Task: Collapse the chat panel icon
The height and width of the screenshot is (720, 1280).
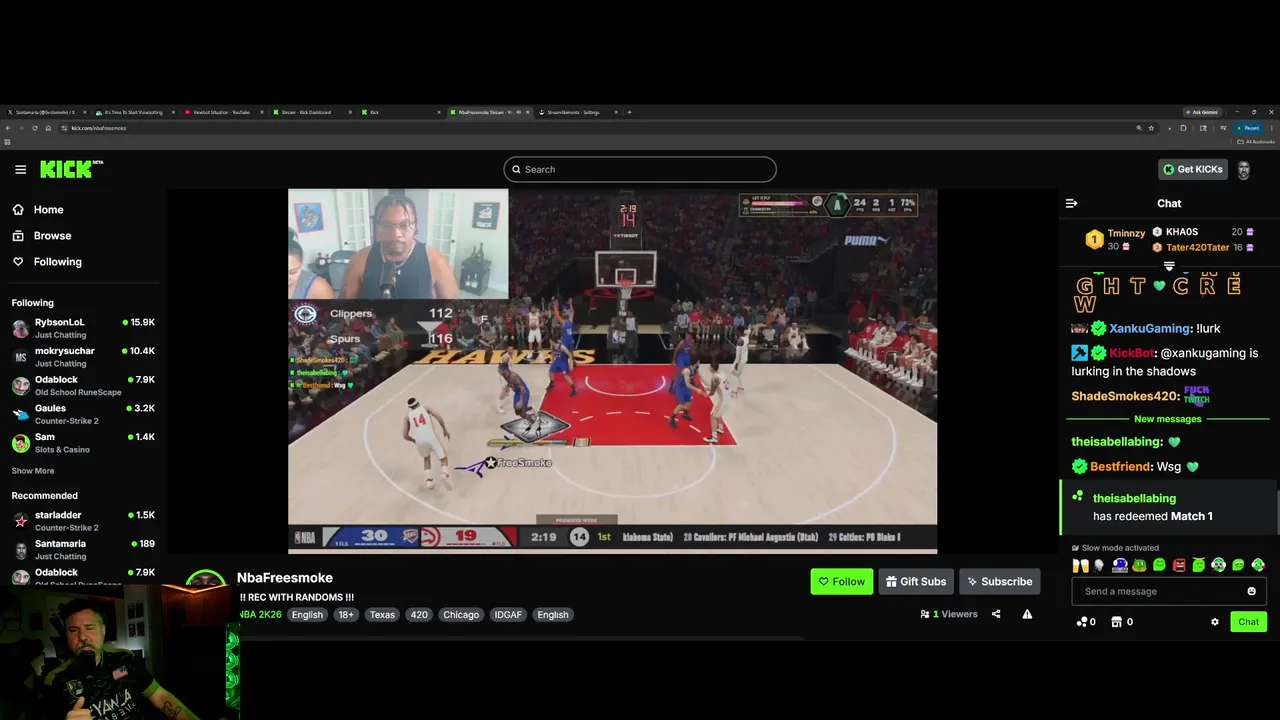Action: tap(1071, 203)
